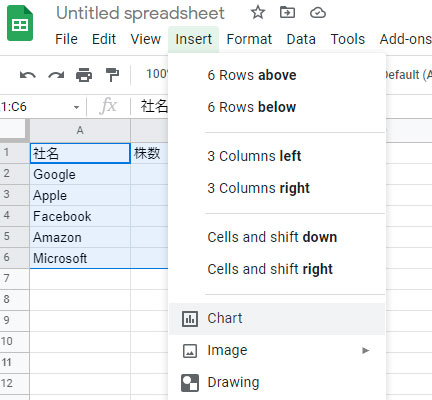
Task: Check the cloud save status icon
Action: click(x=318, y=13)
